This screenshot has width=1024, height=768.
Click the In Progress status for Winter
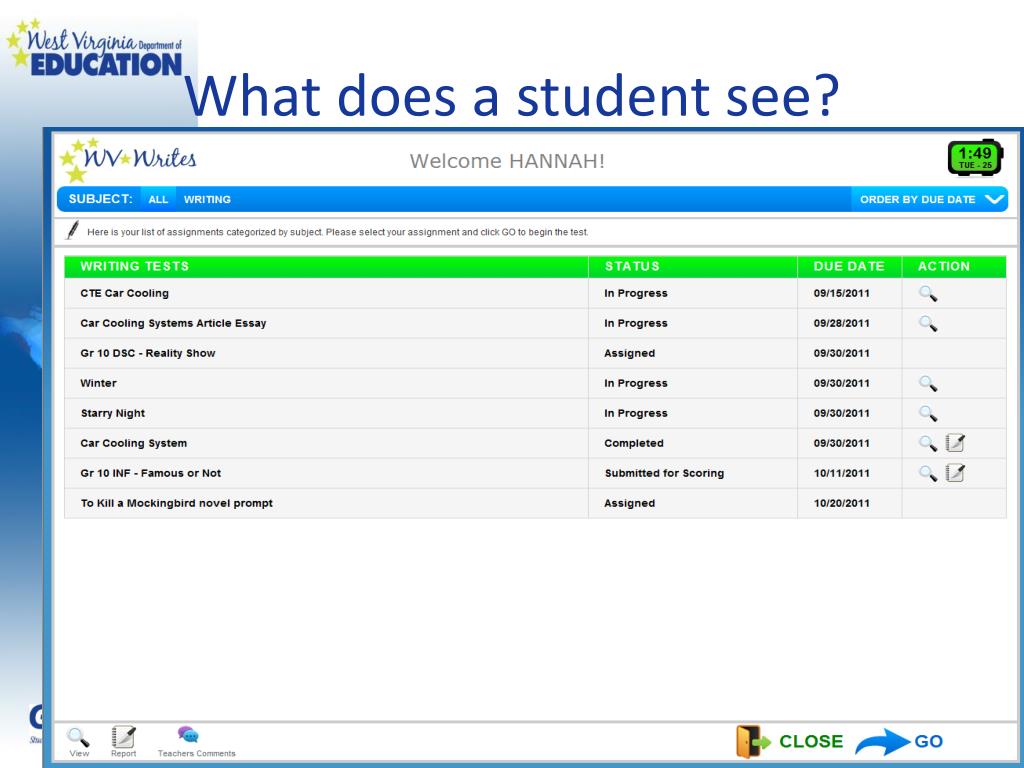pyautogui.click(x=635, y=383)
